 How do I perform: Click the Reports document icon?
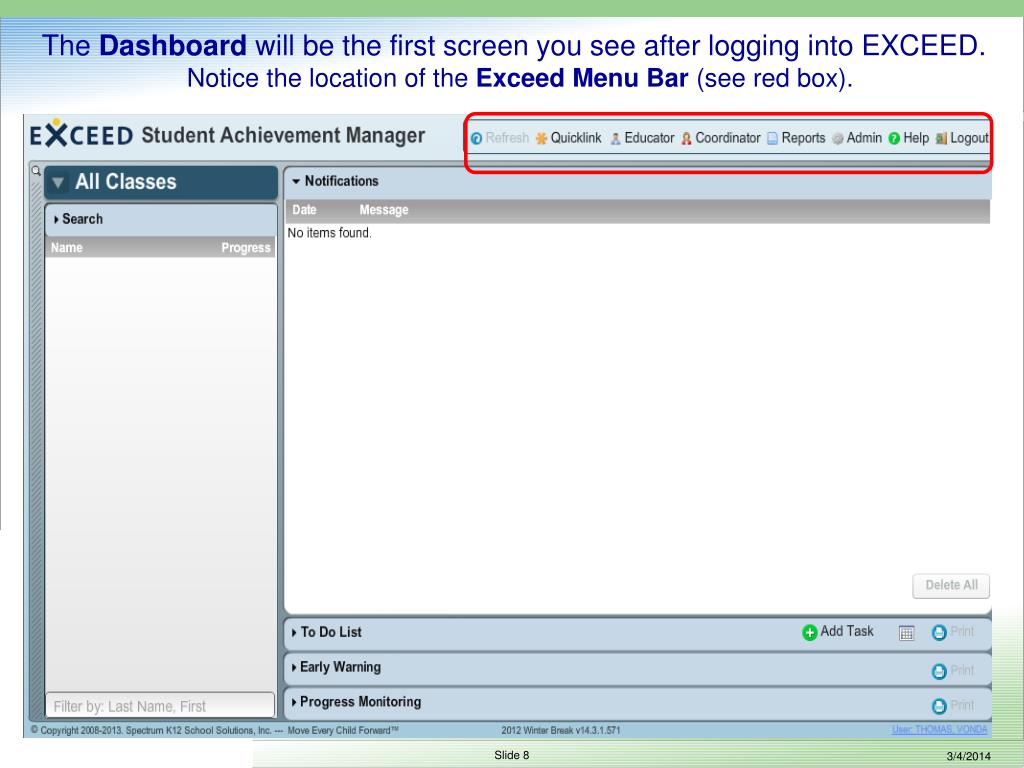pyautogui.click(x=772, y=138)
